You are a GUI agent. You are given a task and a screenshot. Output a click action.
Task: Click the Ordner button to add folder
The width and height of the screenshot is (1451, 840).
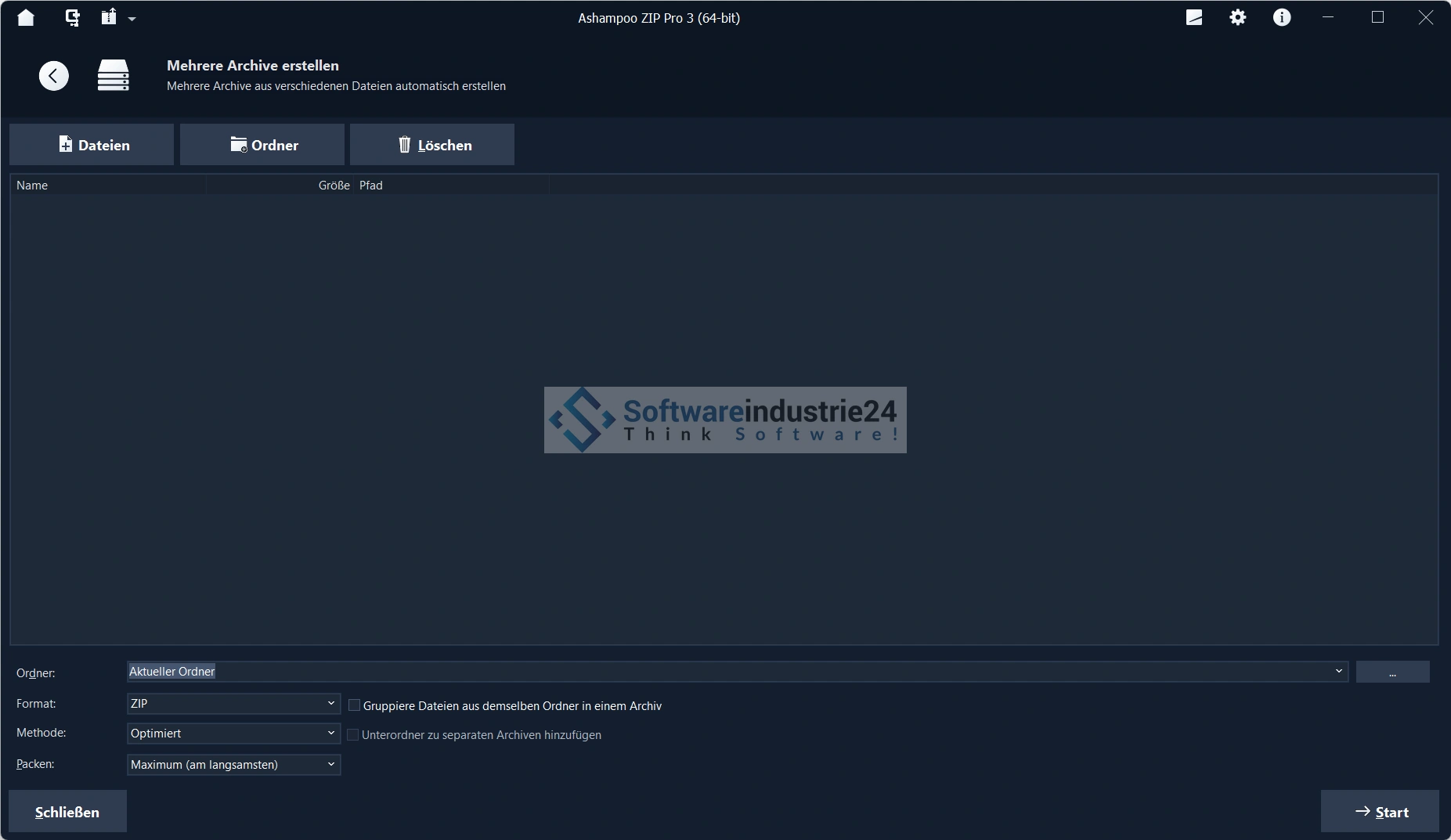pos(262,145)
